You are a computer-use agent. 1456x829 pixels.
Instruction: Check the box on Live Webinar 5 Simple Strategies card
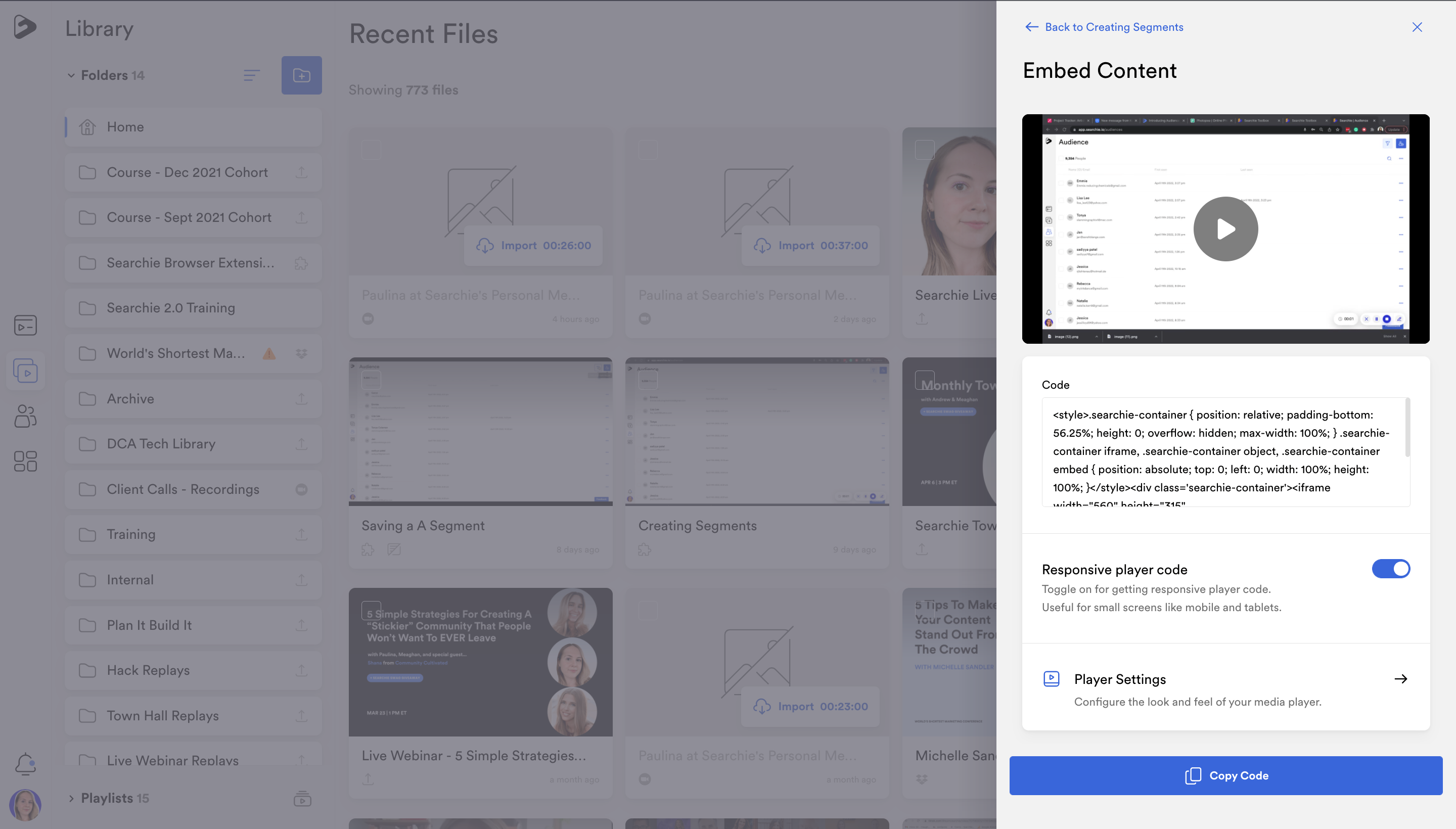point(371,610)
